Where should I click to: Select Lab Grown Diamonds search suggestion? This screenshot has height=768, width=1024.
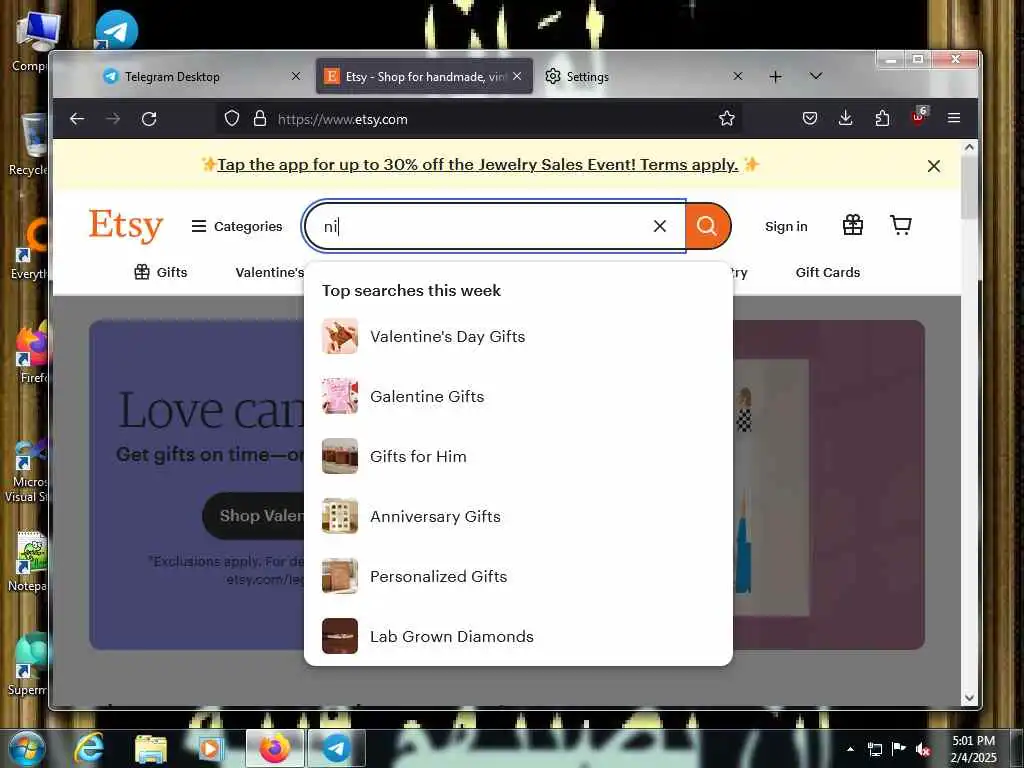tap(518, 637)
